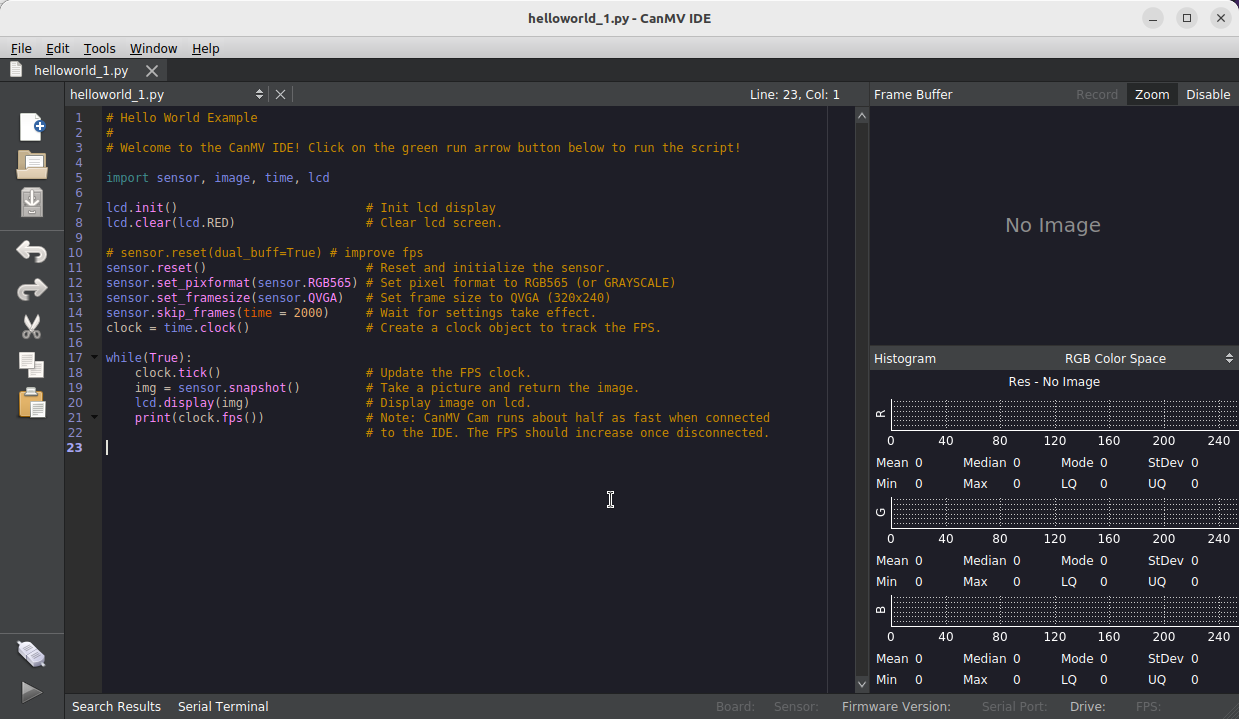Click the Drive: status bar entry

(1087, 706)
